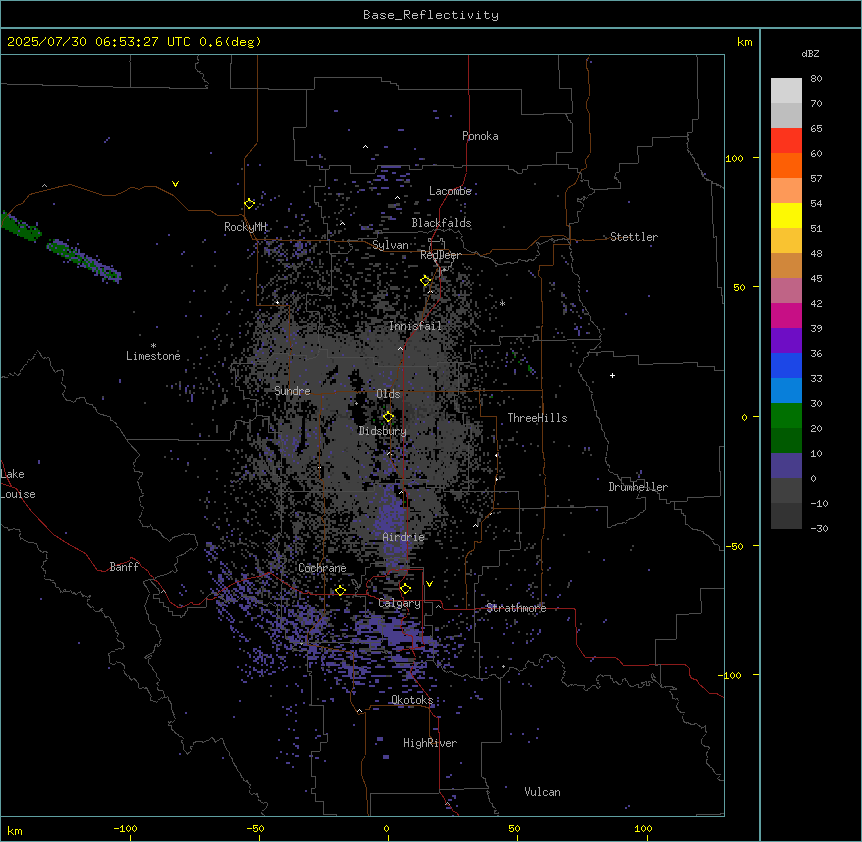This screenshot has height=842, width=862.
Task: Click the Airdrie label
Action: (x=404, y=537)
